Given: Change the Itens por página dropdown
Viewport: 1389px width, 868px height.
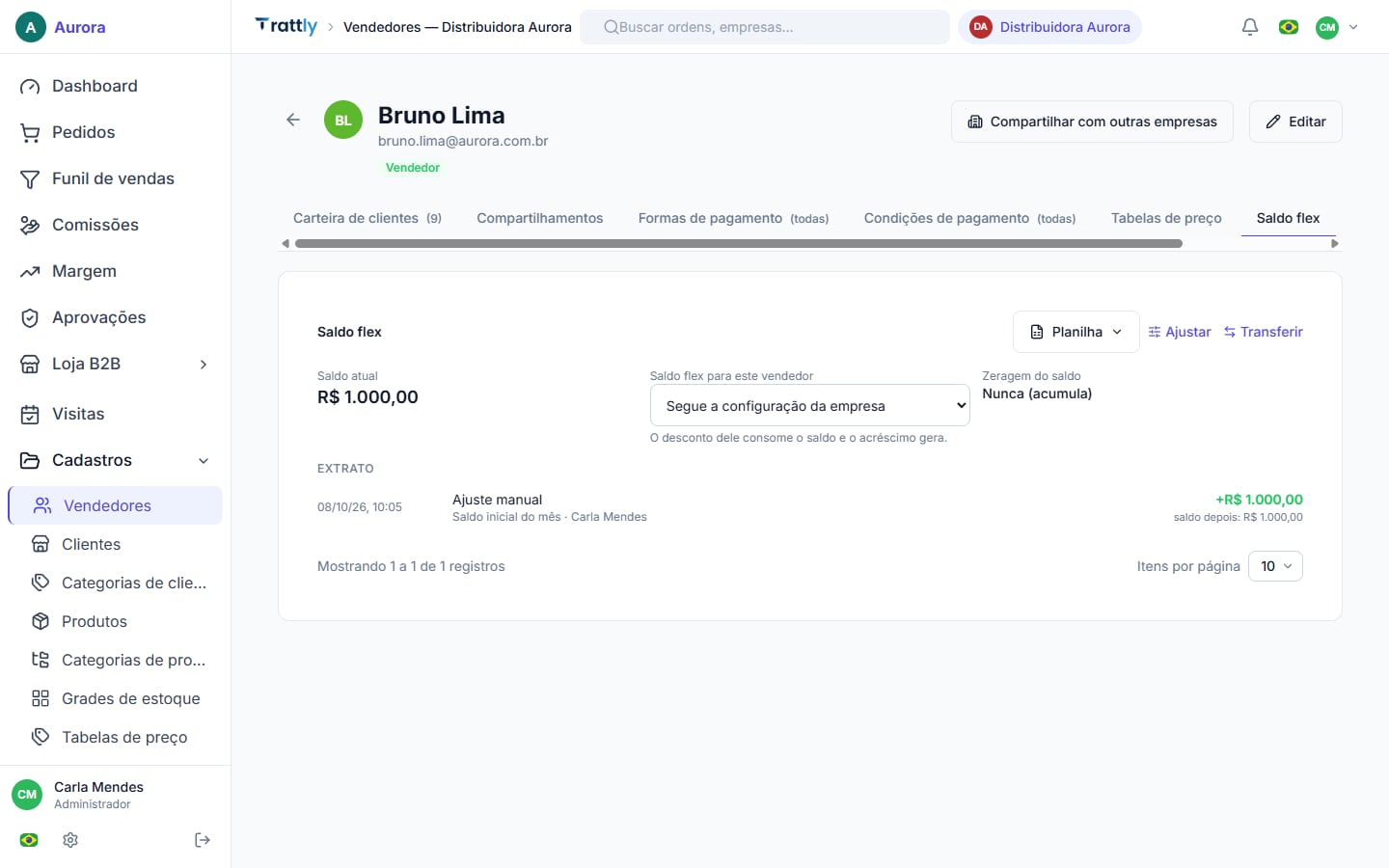Looking at the screenshot, I should click(1275, 566).
